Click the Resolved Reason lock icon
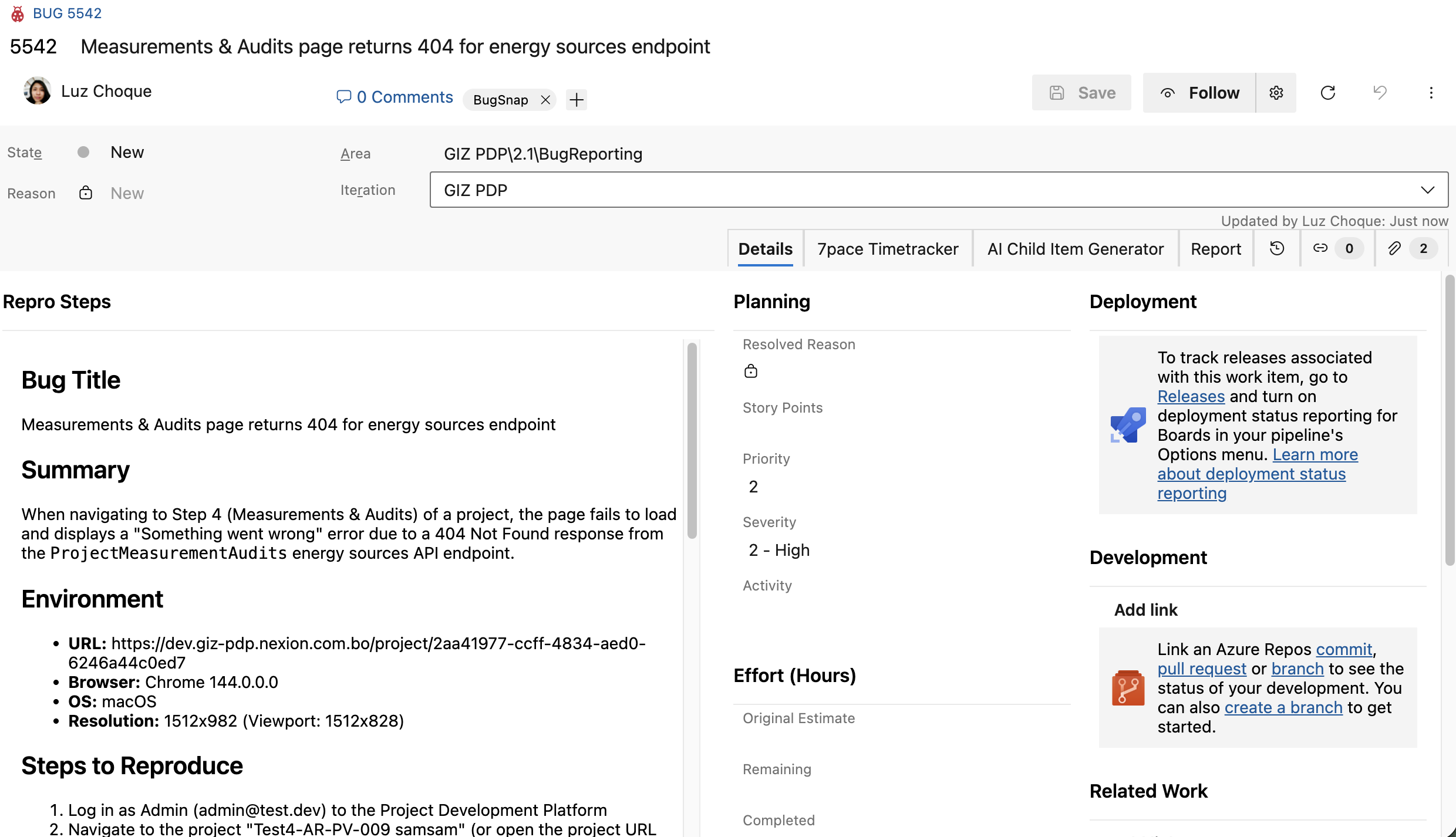 pos(751,372)
